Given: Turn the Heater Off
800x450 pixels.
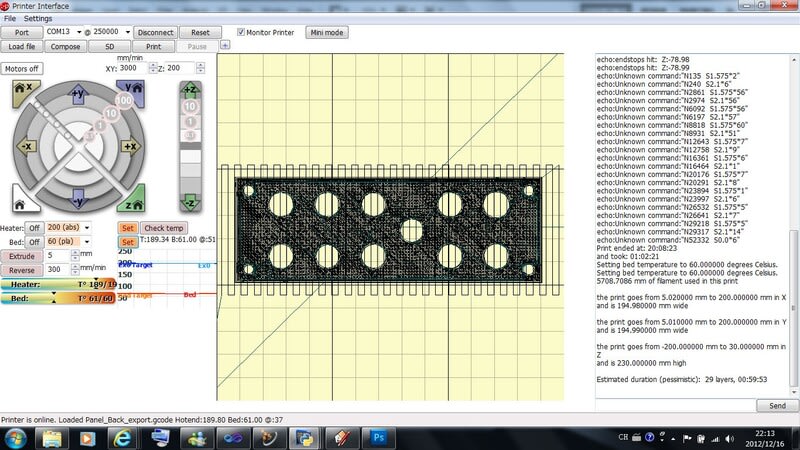Looking at the screenshot, I should [x=34, y=228].
